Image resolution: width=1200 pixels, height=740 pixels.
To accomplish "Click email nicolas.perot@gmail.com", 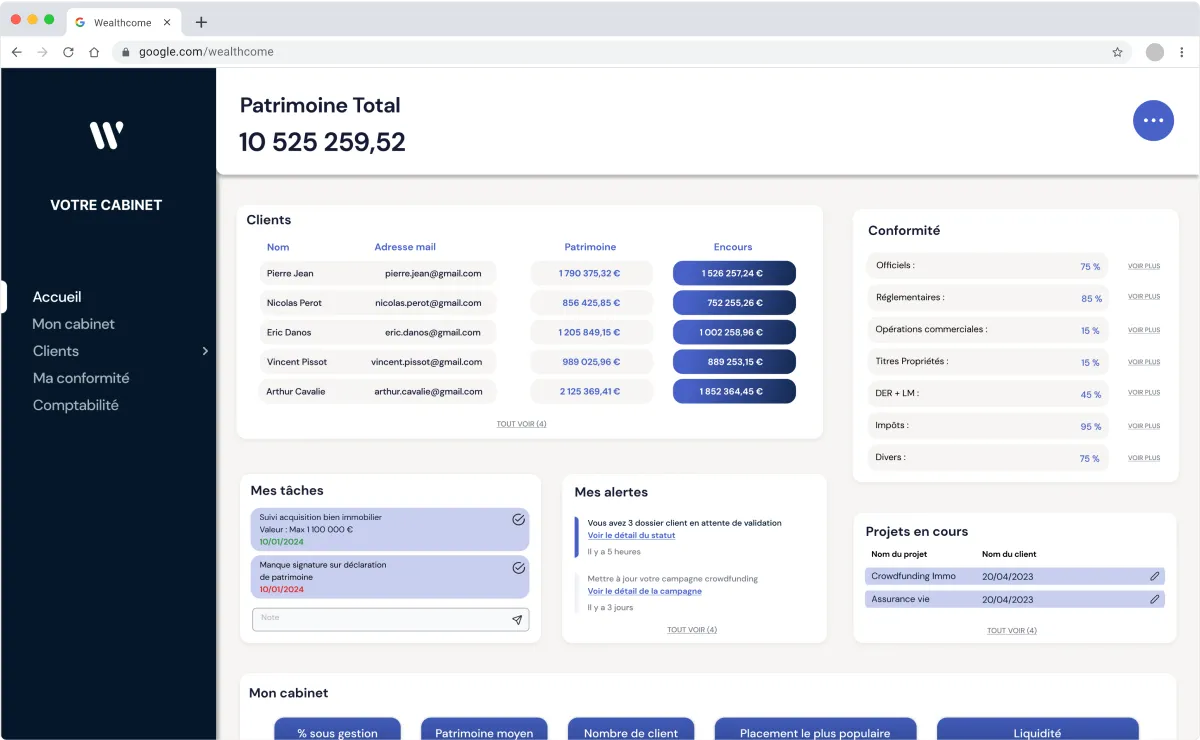I will pyautogui.click(x=428, y=303).
